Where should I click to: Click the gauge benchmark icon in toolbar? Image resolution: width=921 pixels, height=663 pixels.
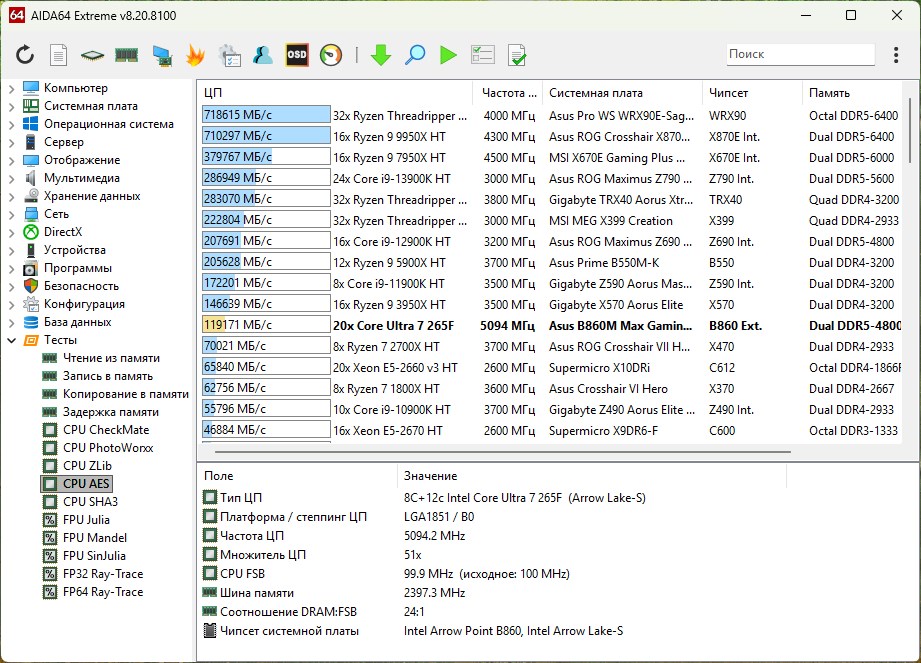331,55
